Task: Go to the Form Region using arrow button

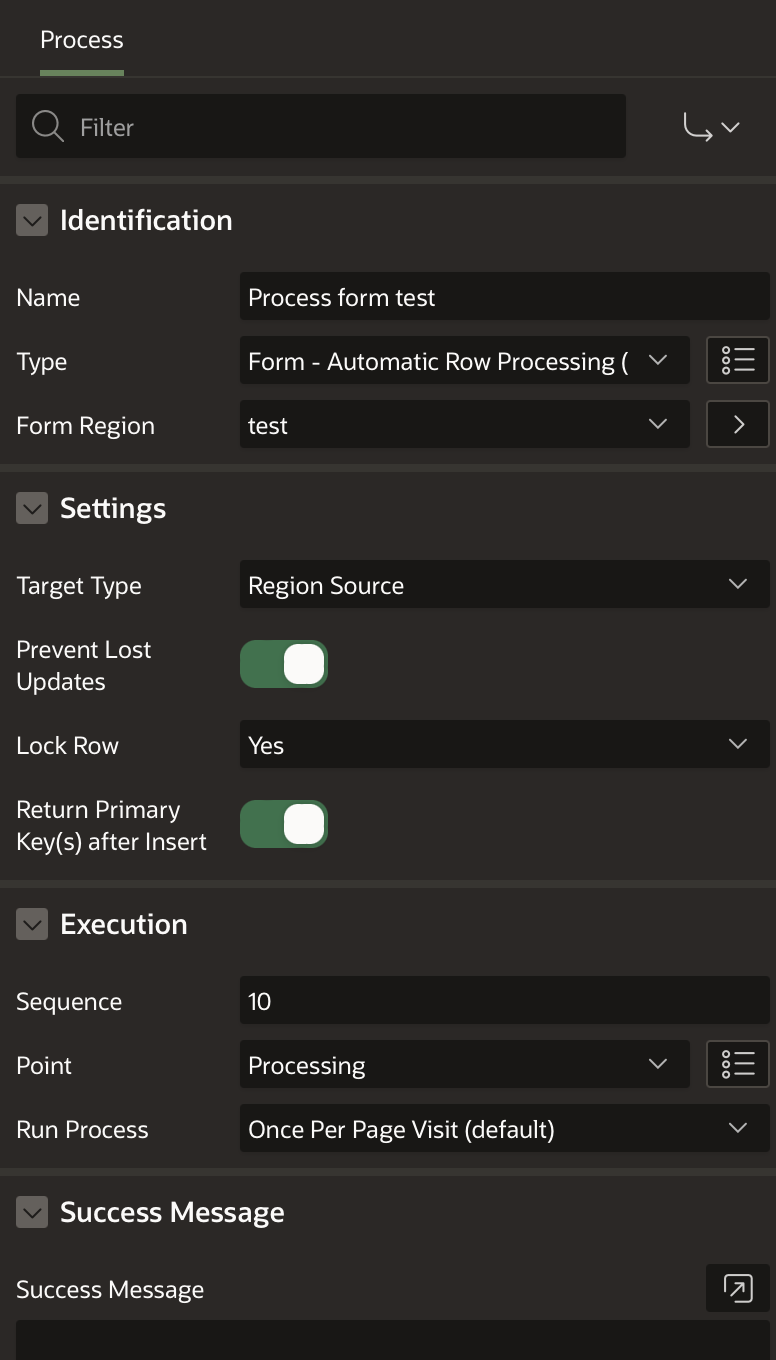Action: coord(738,425)
